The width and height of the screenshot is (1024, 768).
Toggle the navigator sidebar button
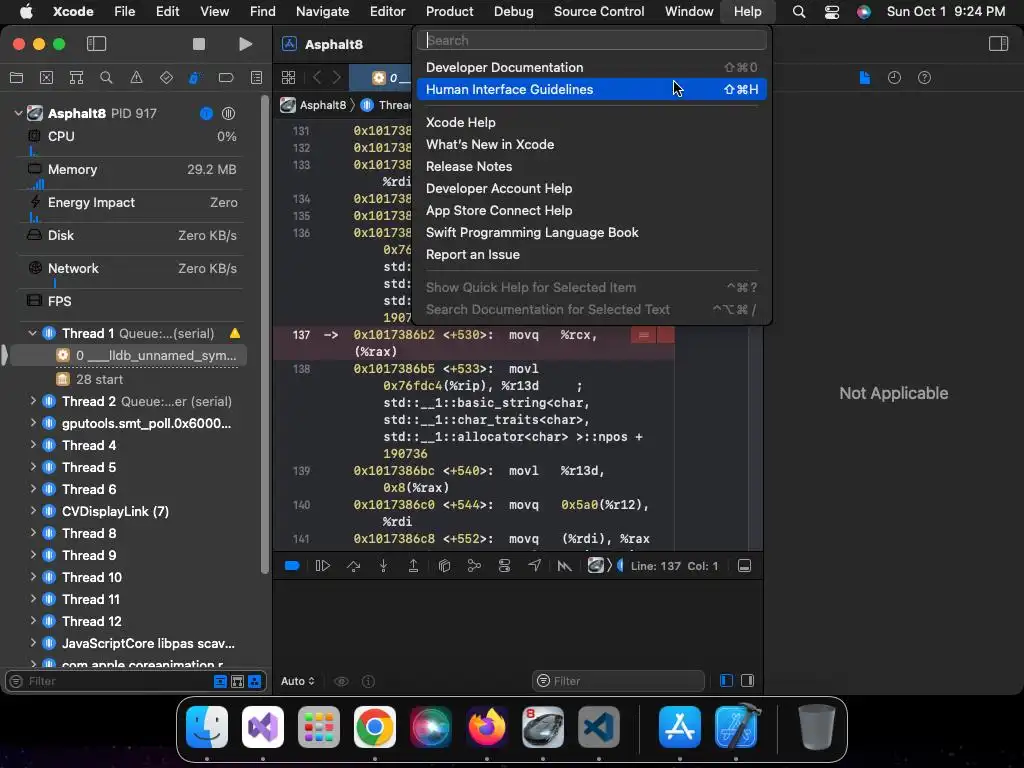pyautogui.click(x=96, y=44)
